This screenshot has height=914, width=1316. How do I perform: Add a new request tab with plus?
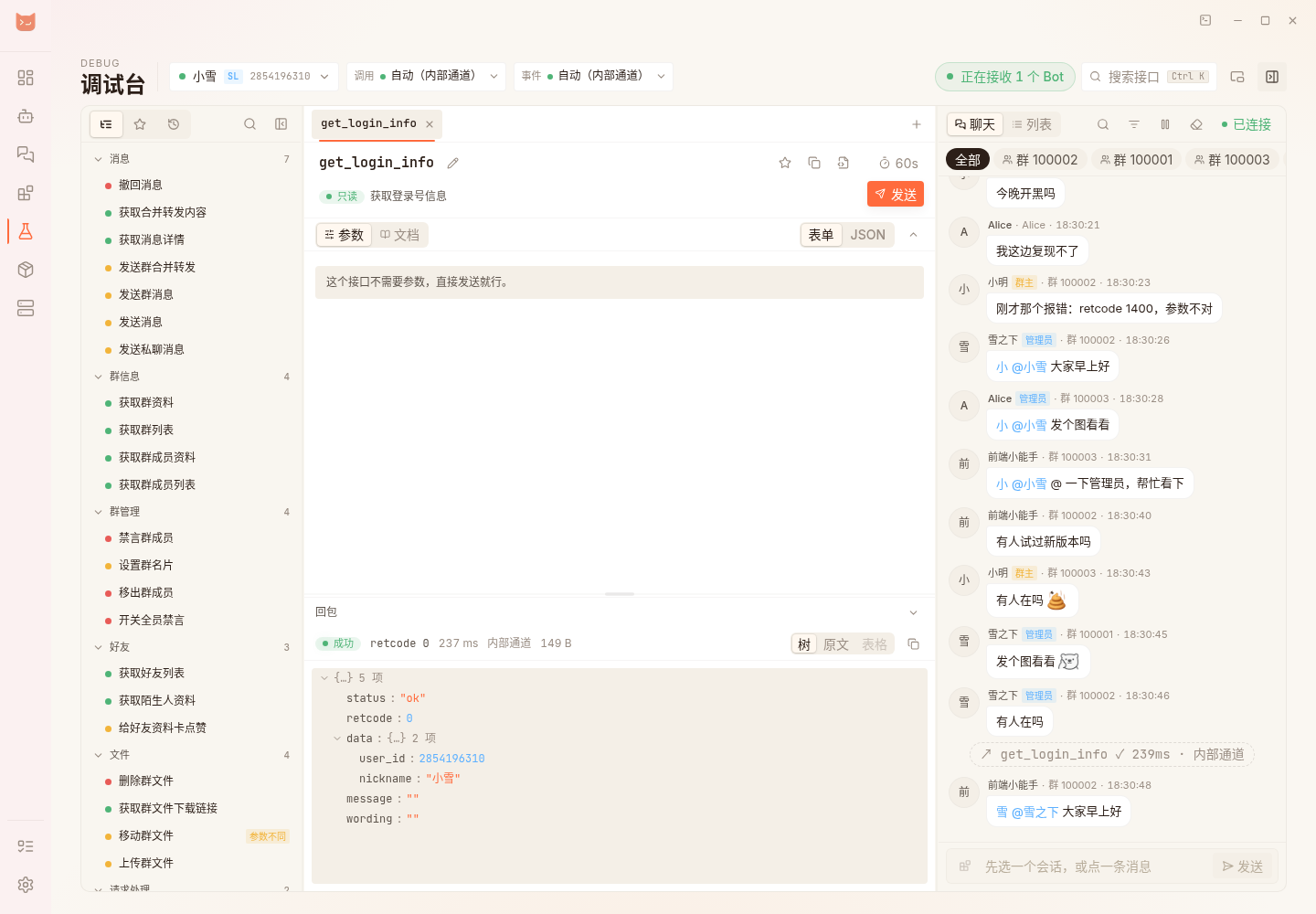tap(917, 124)
